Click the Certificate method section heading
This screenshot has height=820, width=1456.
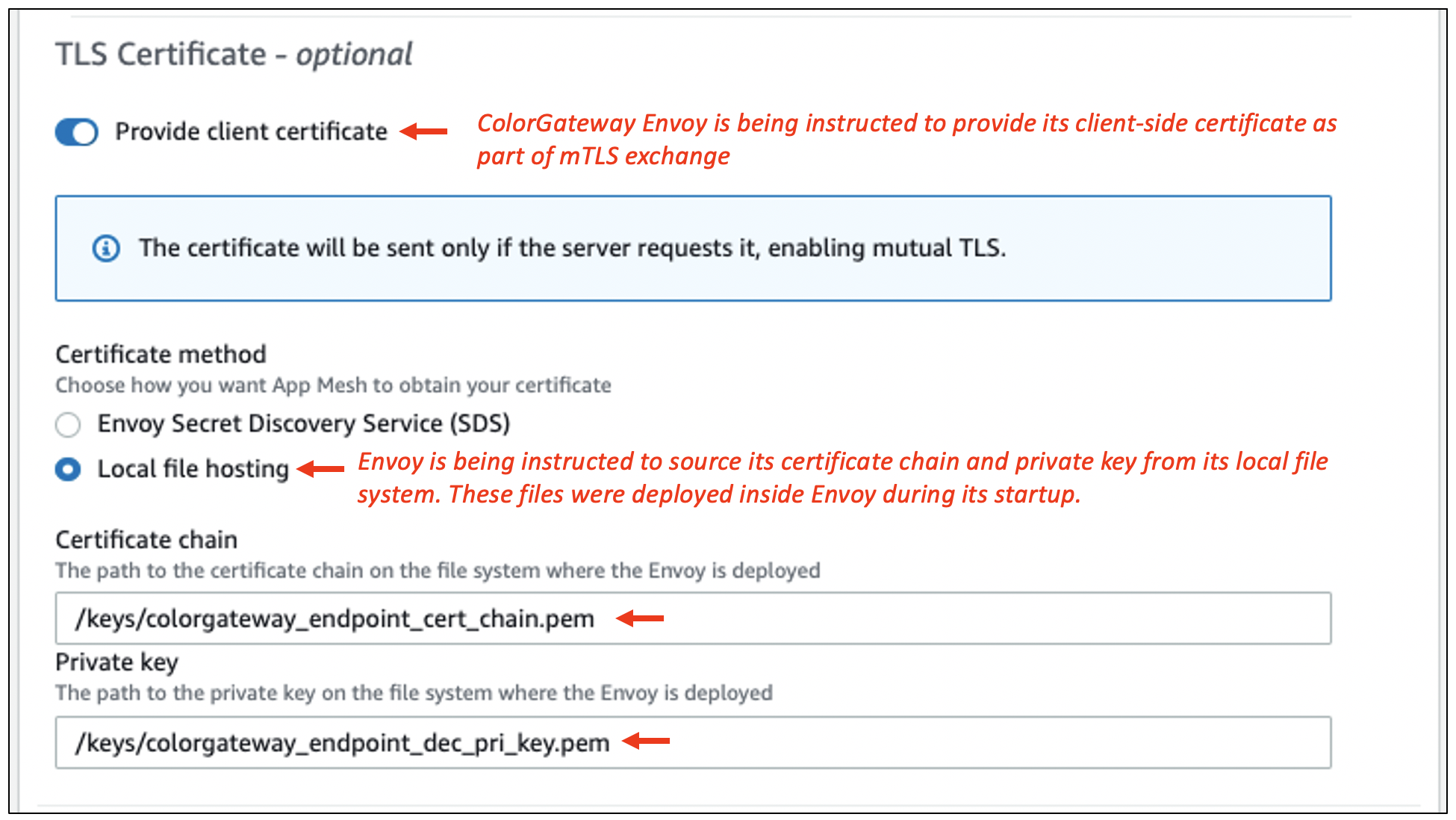(161, 354)
